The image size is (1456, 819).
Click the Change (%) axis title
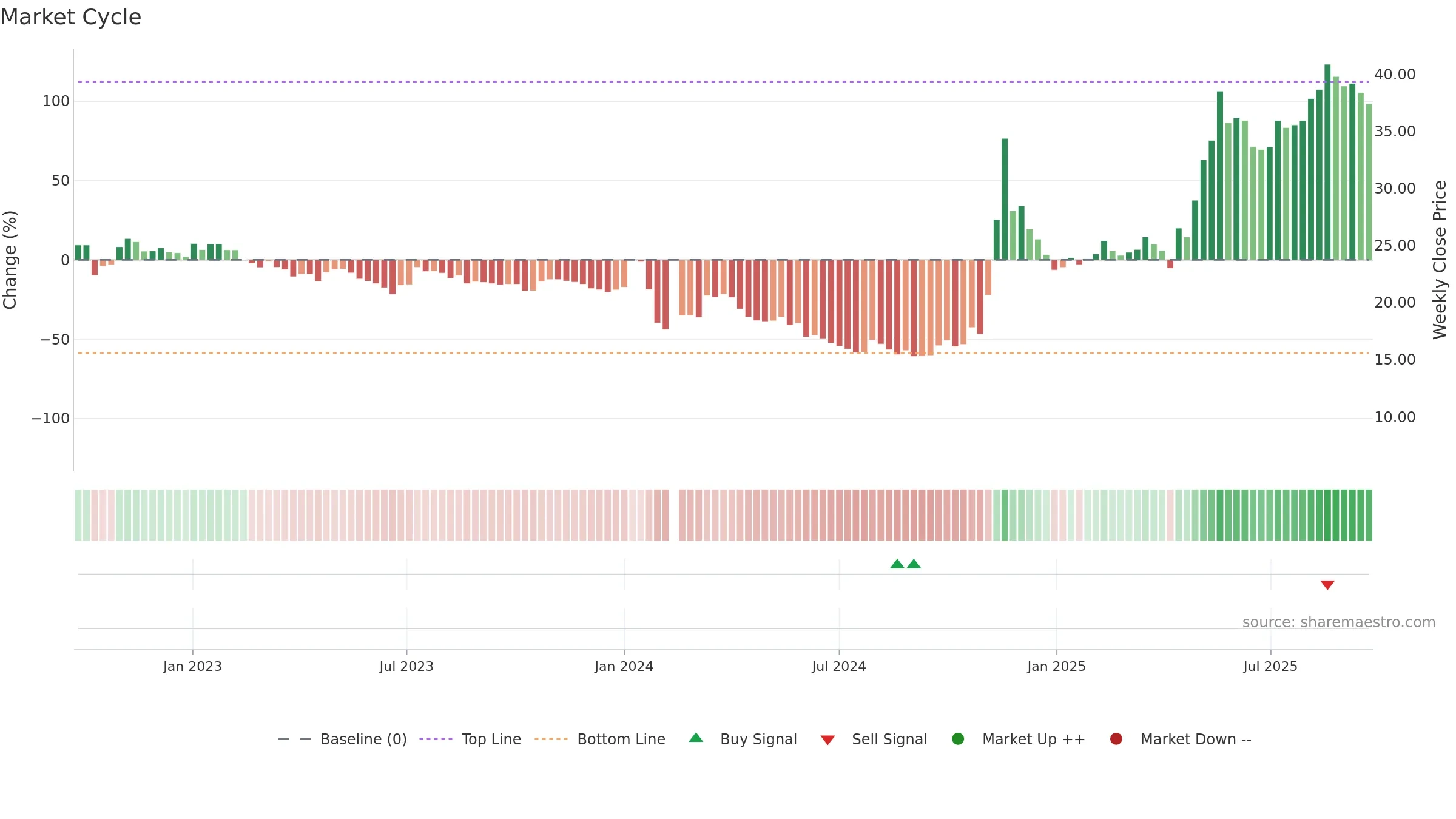pyautogui.click(x=10, y=260)
